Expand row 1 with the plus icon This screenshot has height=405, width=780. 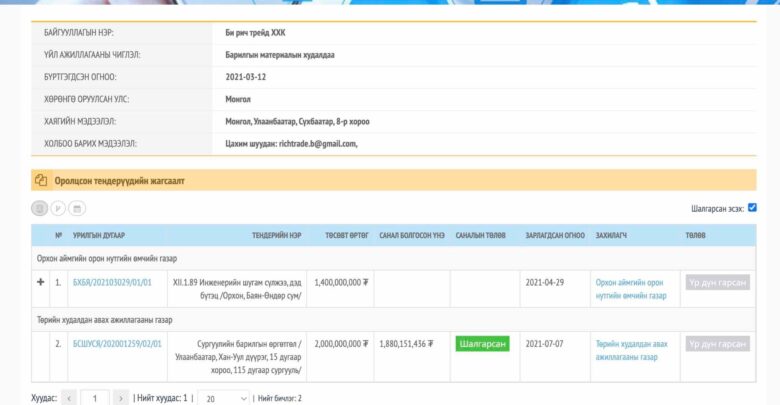(41, 283)
